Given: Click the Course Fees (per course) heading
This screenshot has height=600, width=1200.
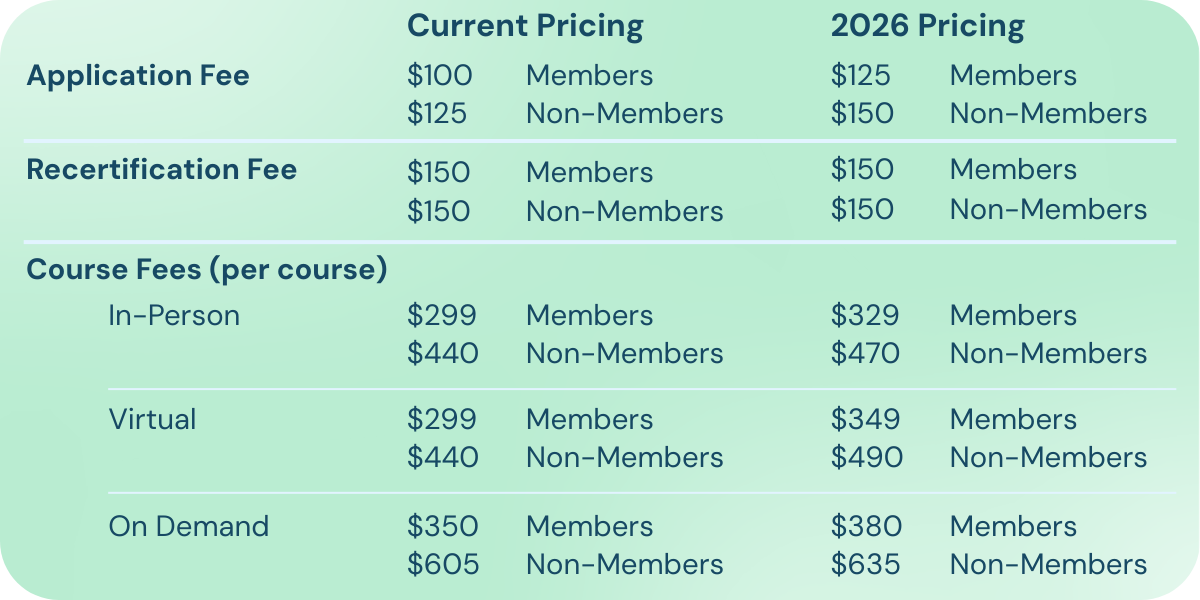Looking at the screenshot, I should click(x=206, y=270).
